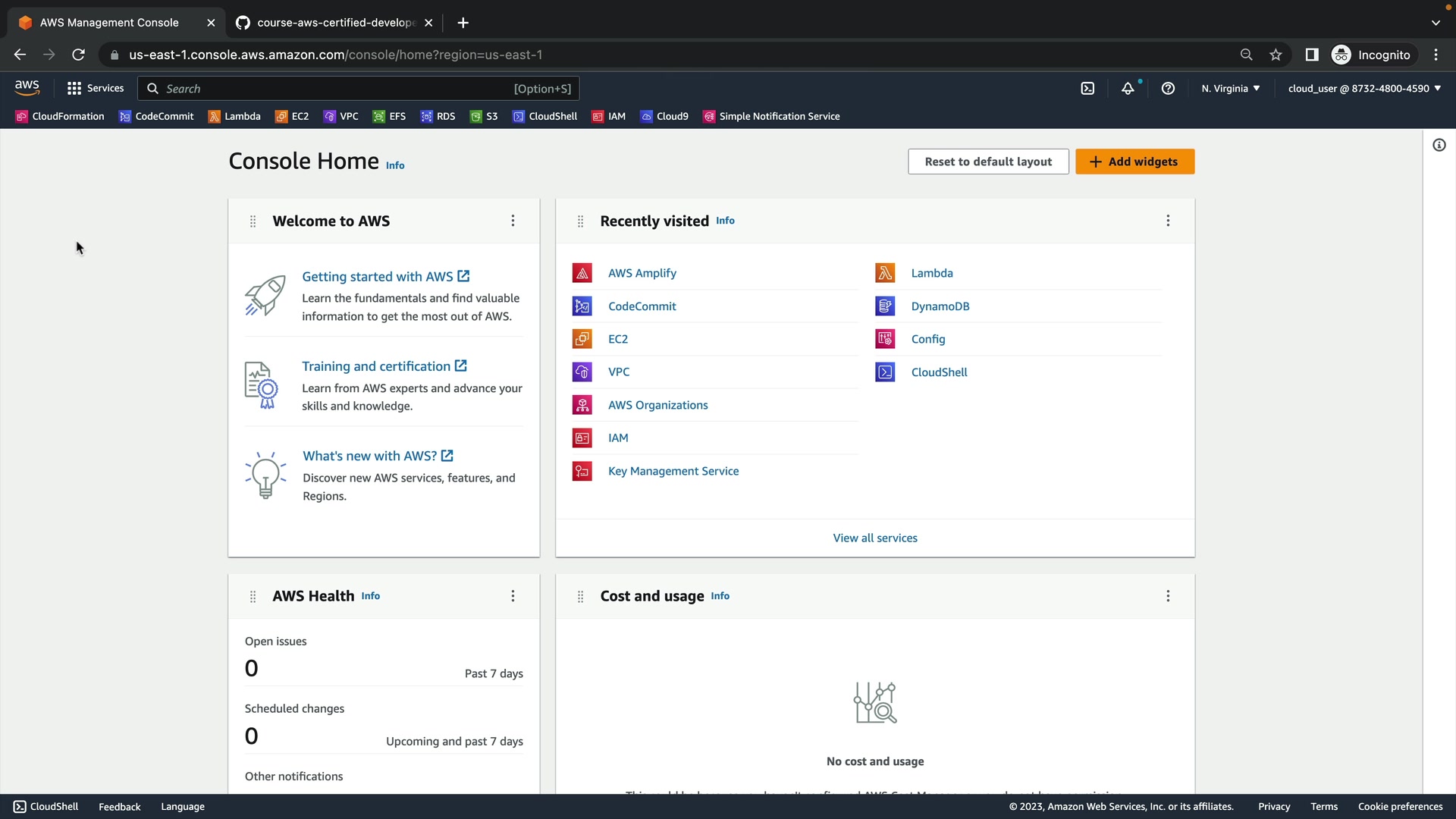Switch to the course-aws-certified-developer browser tab
1456x819 pixels.
click(x=334, y=23)
